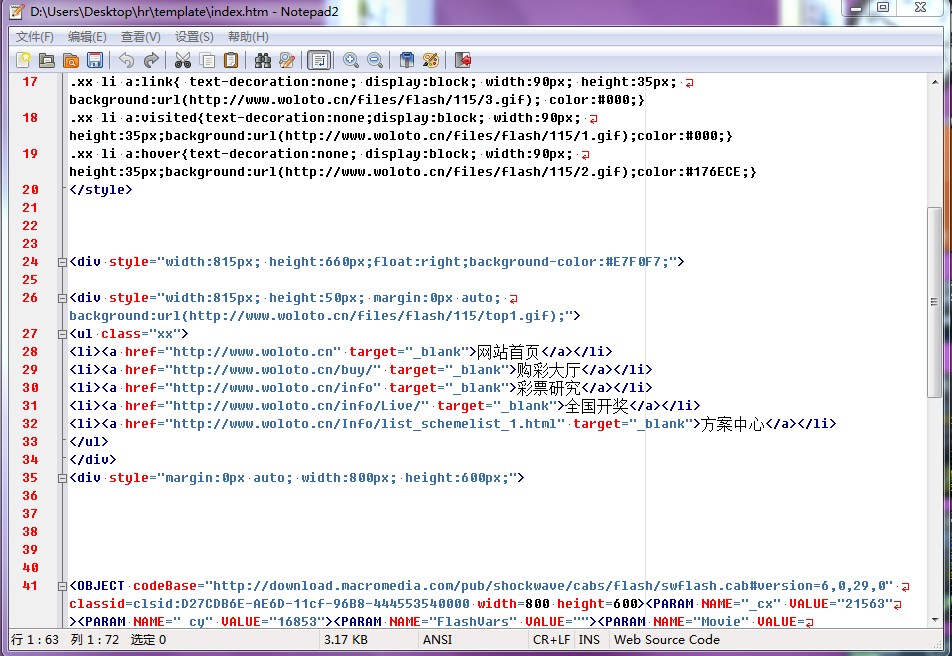The height and width of the screenshot is (656, 952).
Task: Open Find with the binoculars icon
Action: pyautogui.click(x=263, y=60)
